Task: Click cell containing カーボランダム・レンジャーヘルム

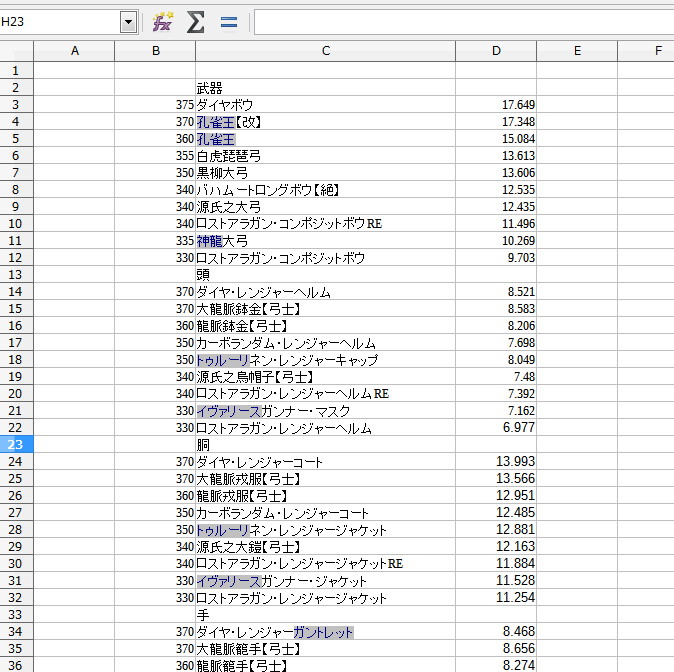Action: click(x=325, y=343)
